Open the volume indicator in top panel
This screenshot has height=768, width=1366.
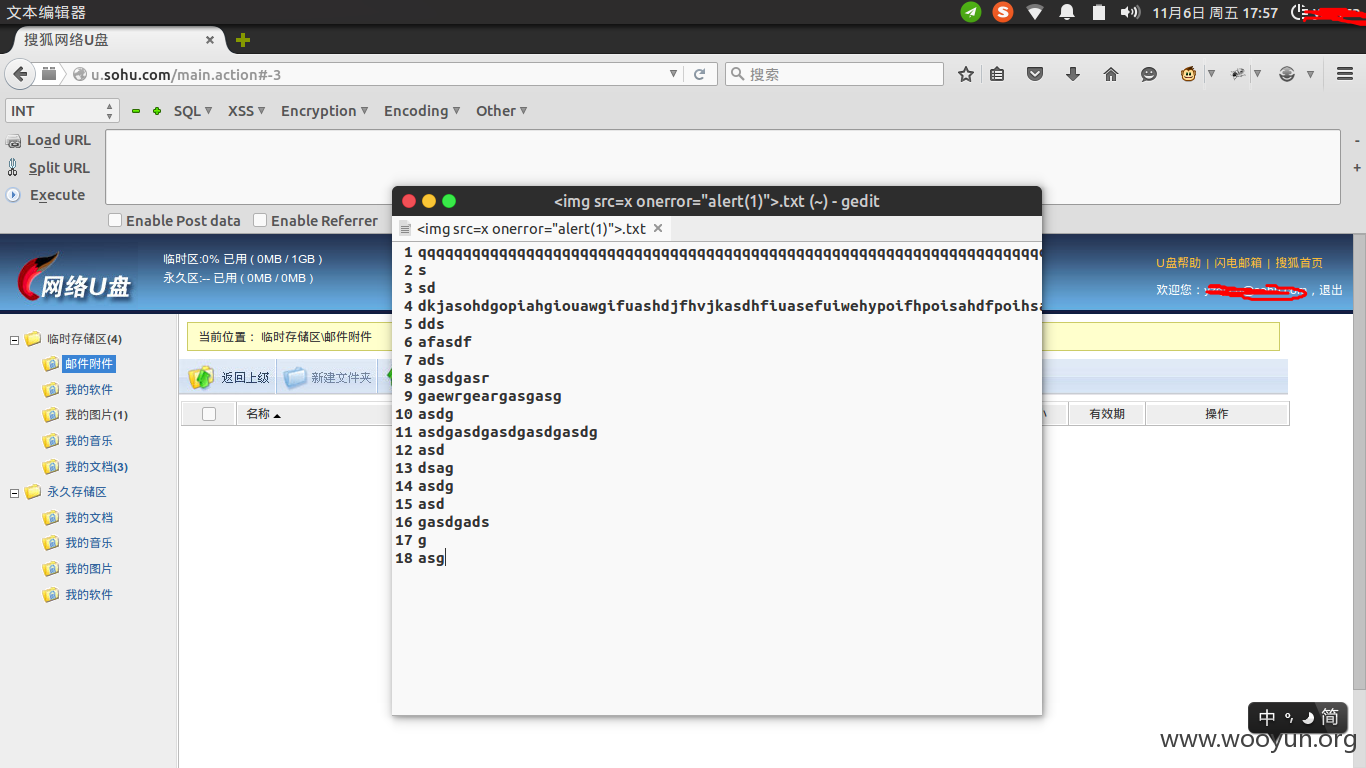[1130, 12]
